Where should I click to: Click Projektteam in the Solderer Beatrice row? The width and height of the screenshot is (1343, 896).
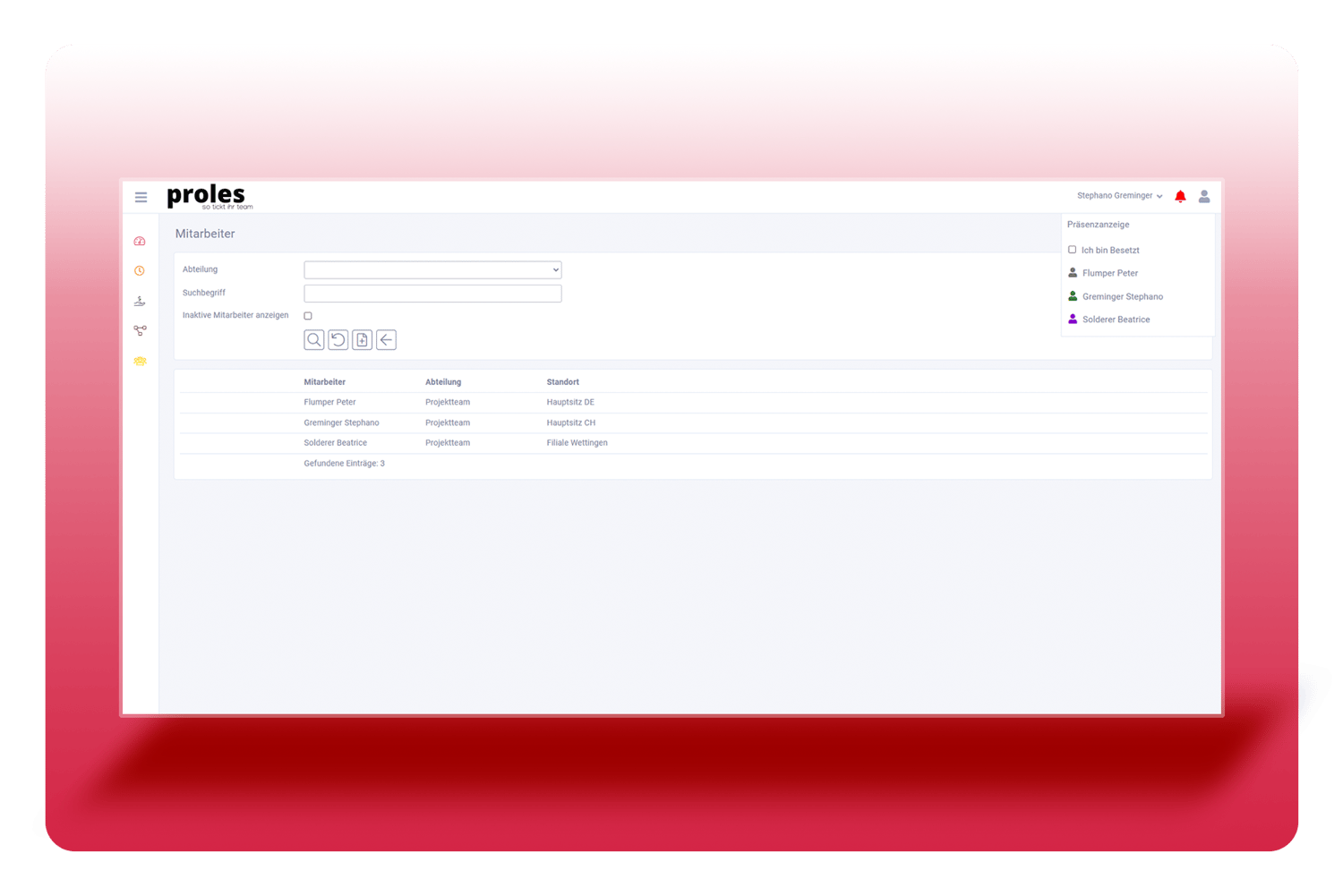448,443
